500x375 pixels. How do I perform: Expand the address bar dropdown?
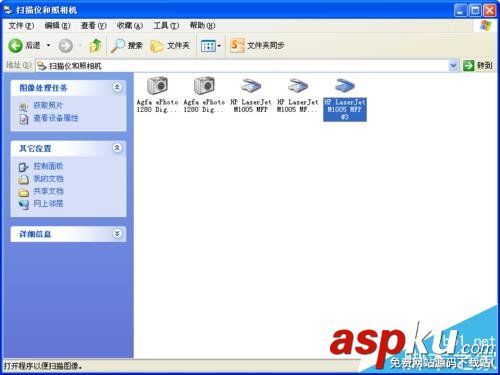(453, 66)
